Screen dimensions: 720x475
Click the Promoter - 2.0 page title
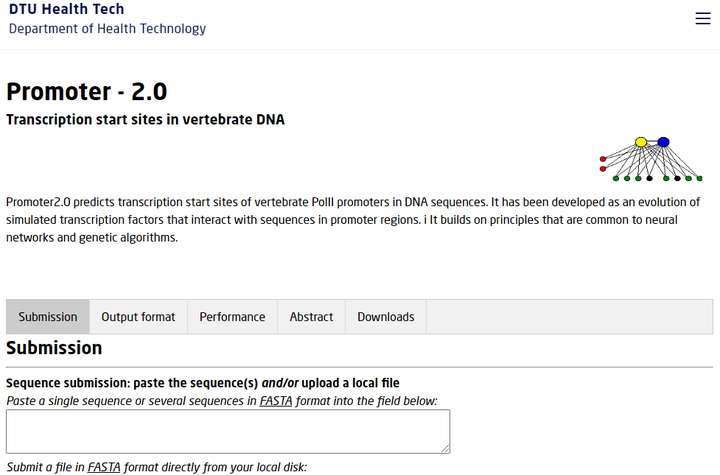pyautogui.click(x=87, y=91)
